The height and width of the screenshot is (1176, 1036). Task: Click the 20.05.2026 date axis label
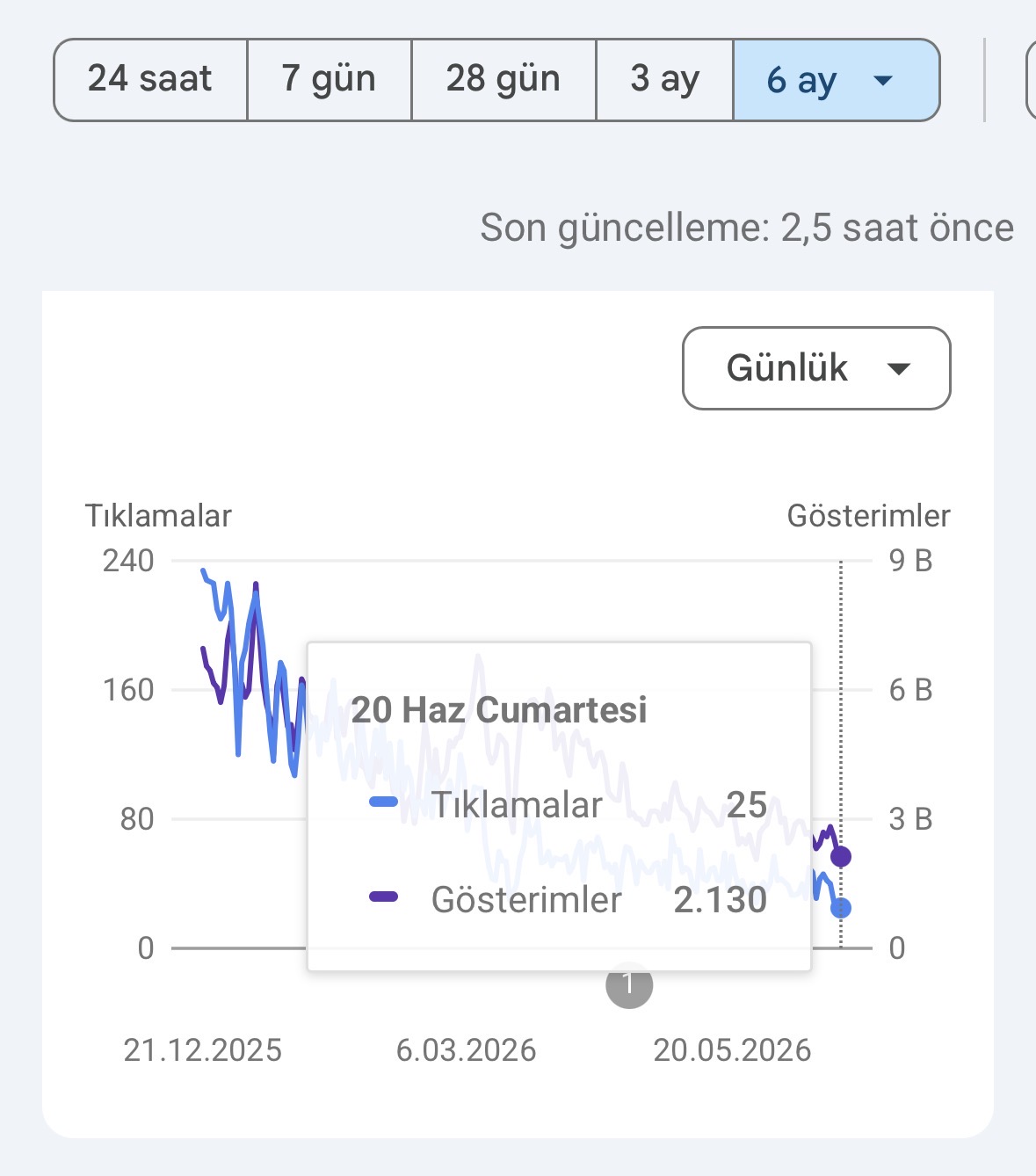[x=732, y=1050]
